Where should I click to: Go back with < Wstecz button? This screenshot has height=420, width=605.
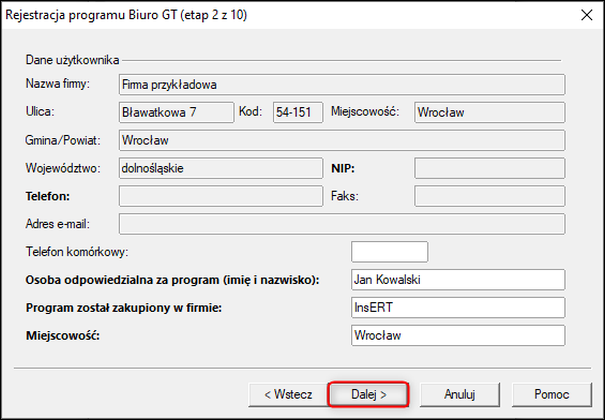coord(288,394)
